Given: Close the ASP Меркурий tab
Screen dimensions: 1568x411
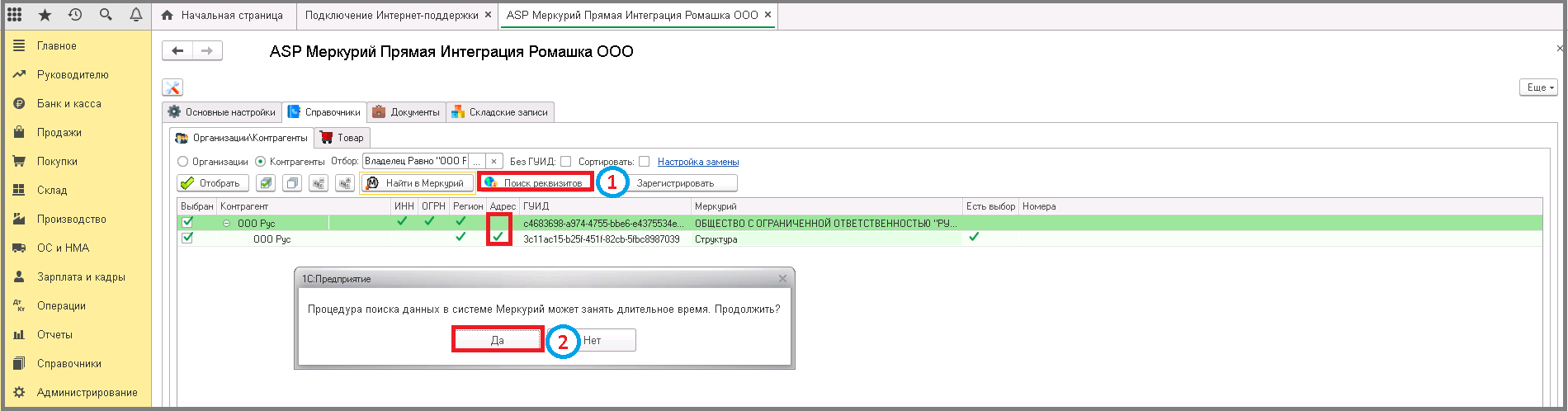Looking at the screenshot, I should click(x=768, y=15).
